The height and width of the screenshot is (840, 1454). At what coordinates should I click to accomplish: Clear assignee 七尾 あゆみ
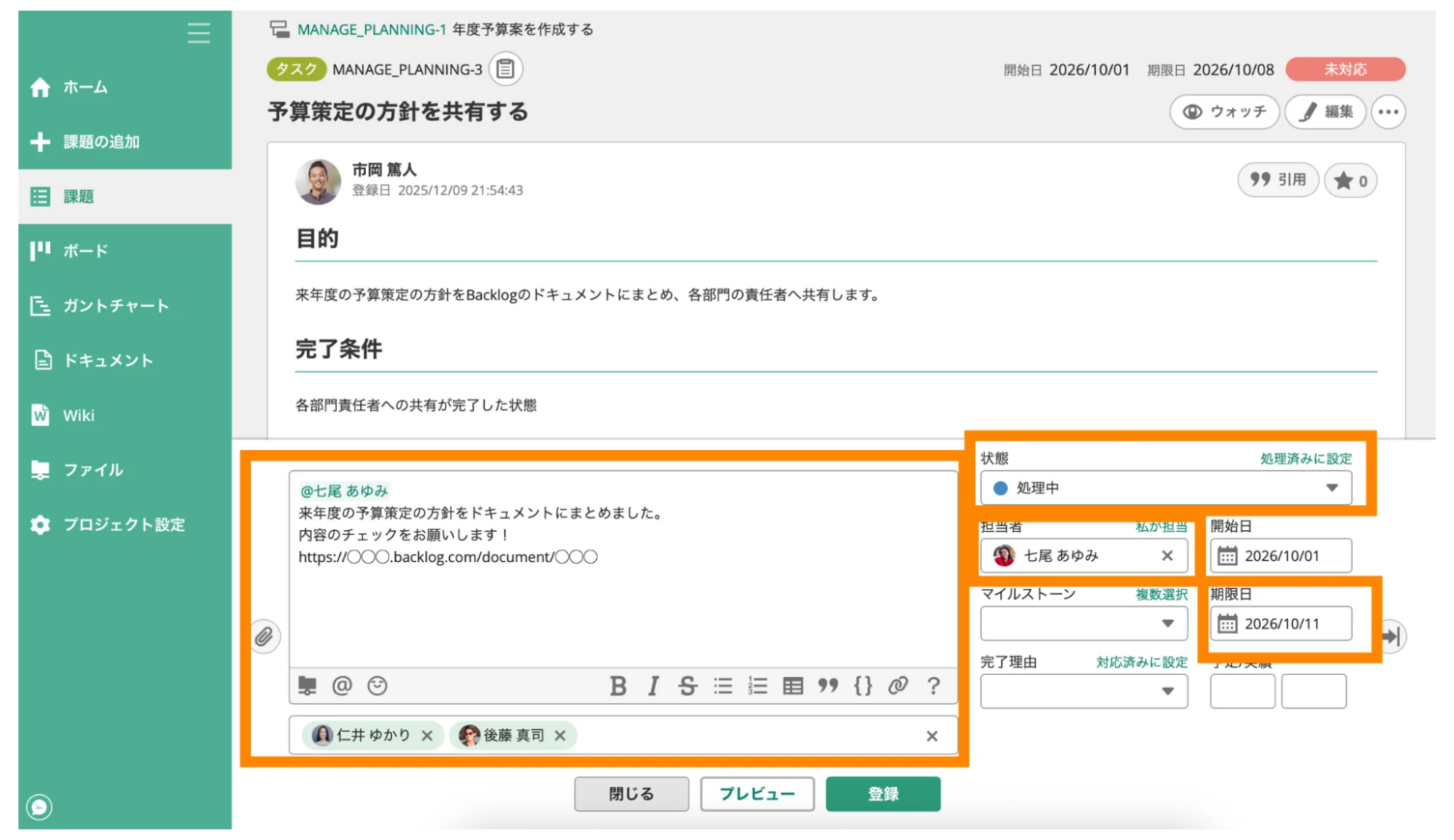click(1167, 556)
